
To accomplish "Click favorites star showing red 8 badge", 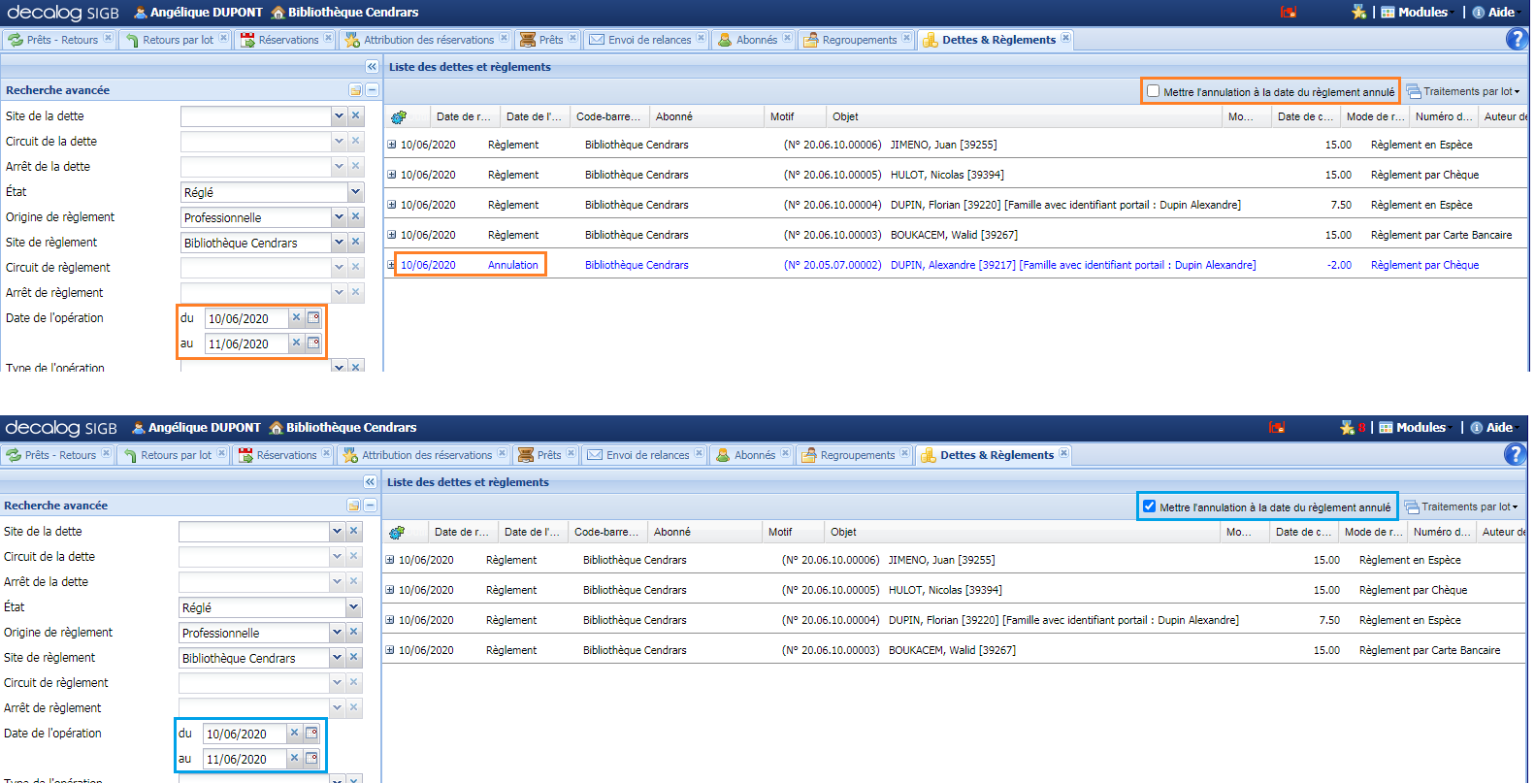I will pyautogui.click(x=1348, y=428).
